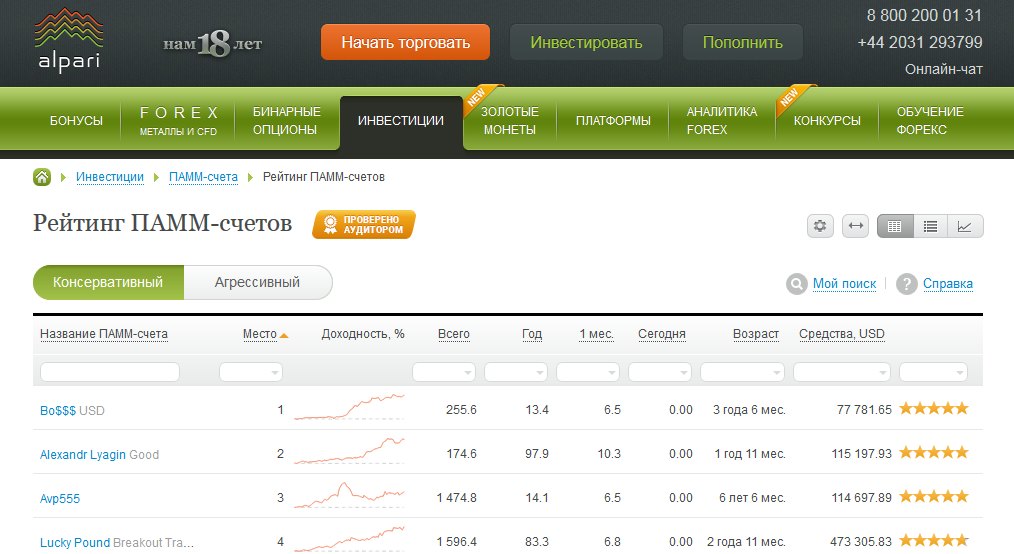Open the Место filter dropdown

point(251,372)
